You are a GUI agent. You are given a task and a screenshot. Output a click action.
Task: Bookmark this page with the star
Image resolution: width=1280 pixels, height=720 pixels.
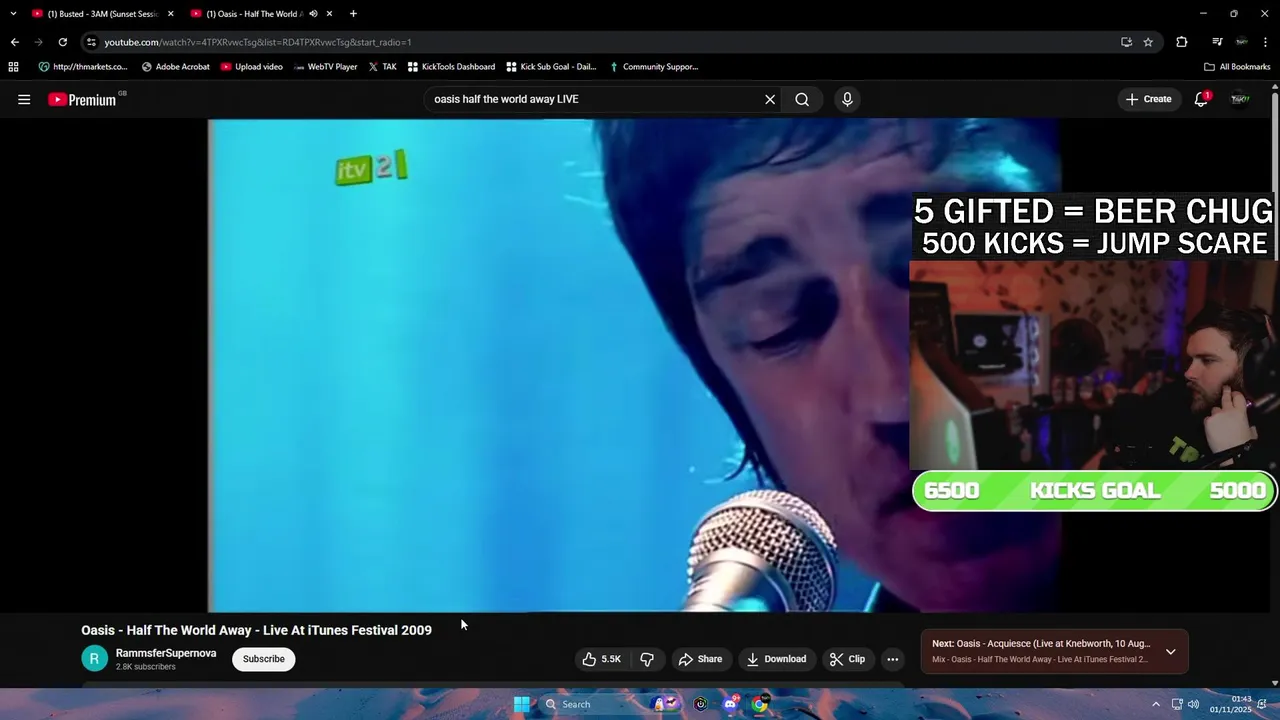click(x=1148, y=42)
